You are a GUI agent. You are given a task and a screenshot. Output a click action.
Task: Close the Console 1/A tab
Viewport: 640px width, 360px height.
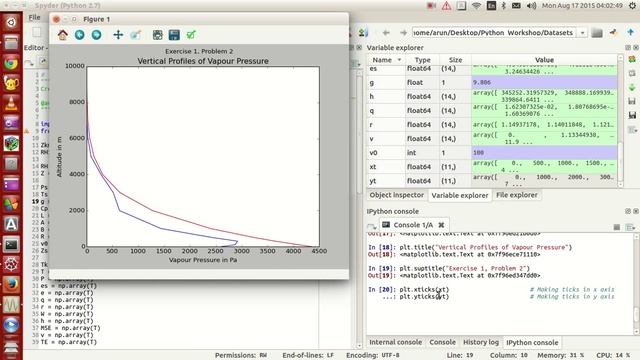441,225
